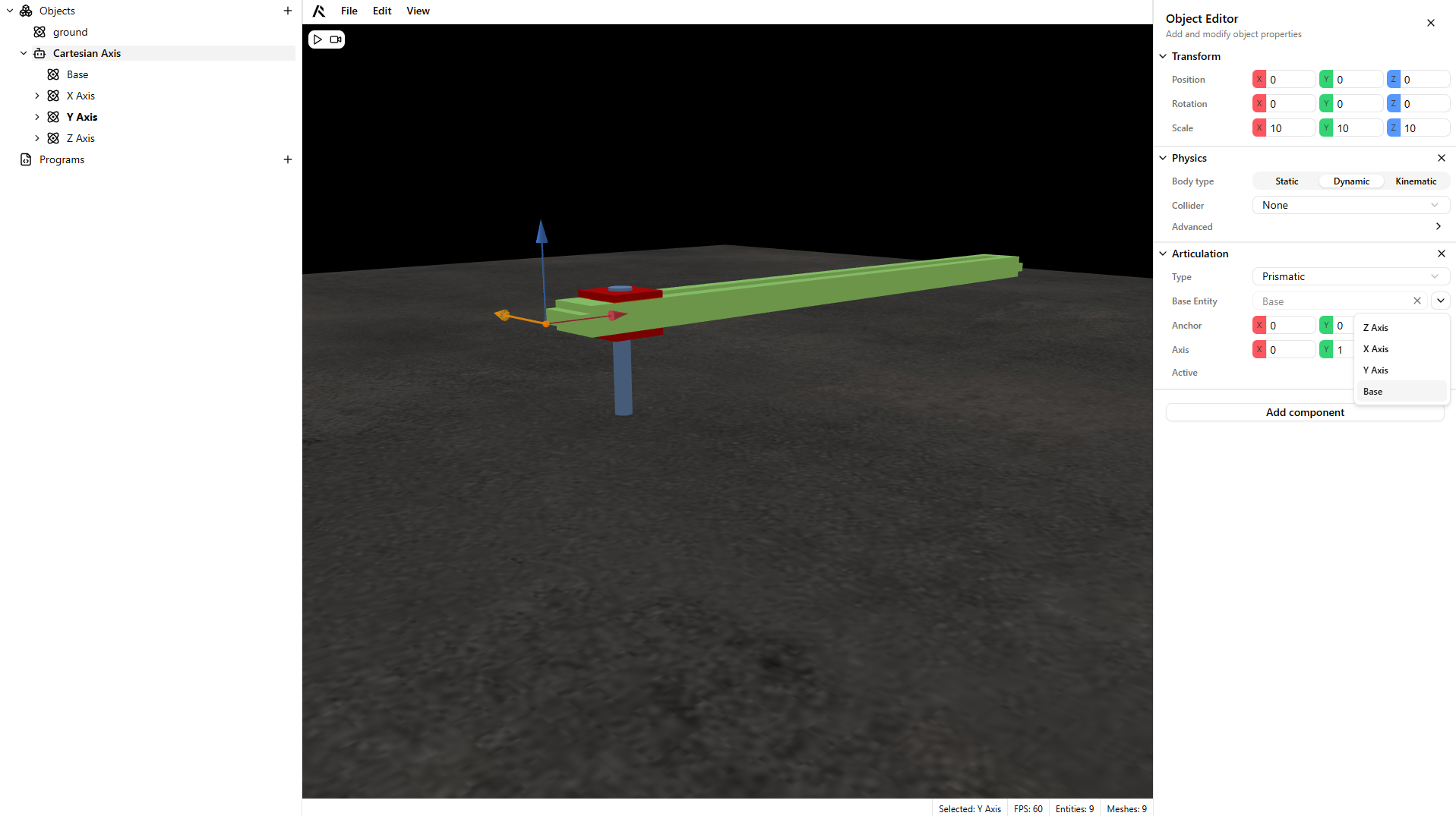Screen dimensions: 1456x816
Task: Open the File menu
Action: pos(349,11)
